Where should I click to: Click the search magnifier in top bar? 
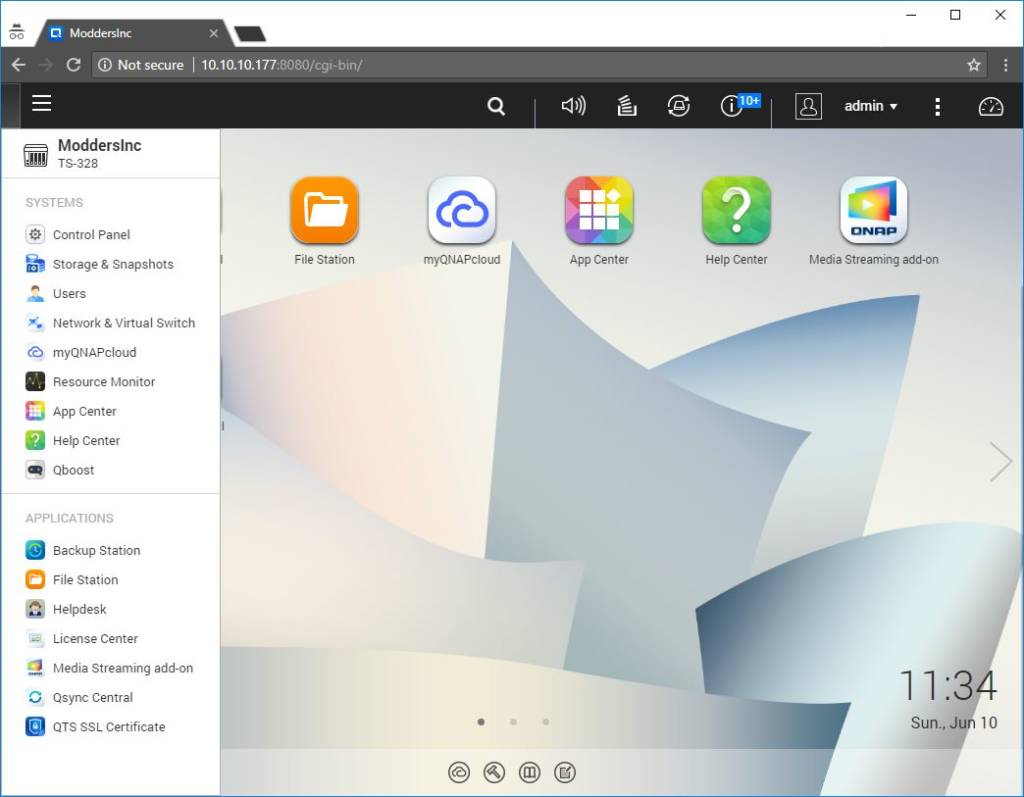pos(496,106)
